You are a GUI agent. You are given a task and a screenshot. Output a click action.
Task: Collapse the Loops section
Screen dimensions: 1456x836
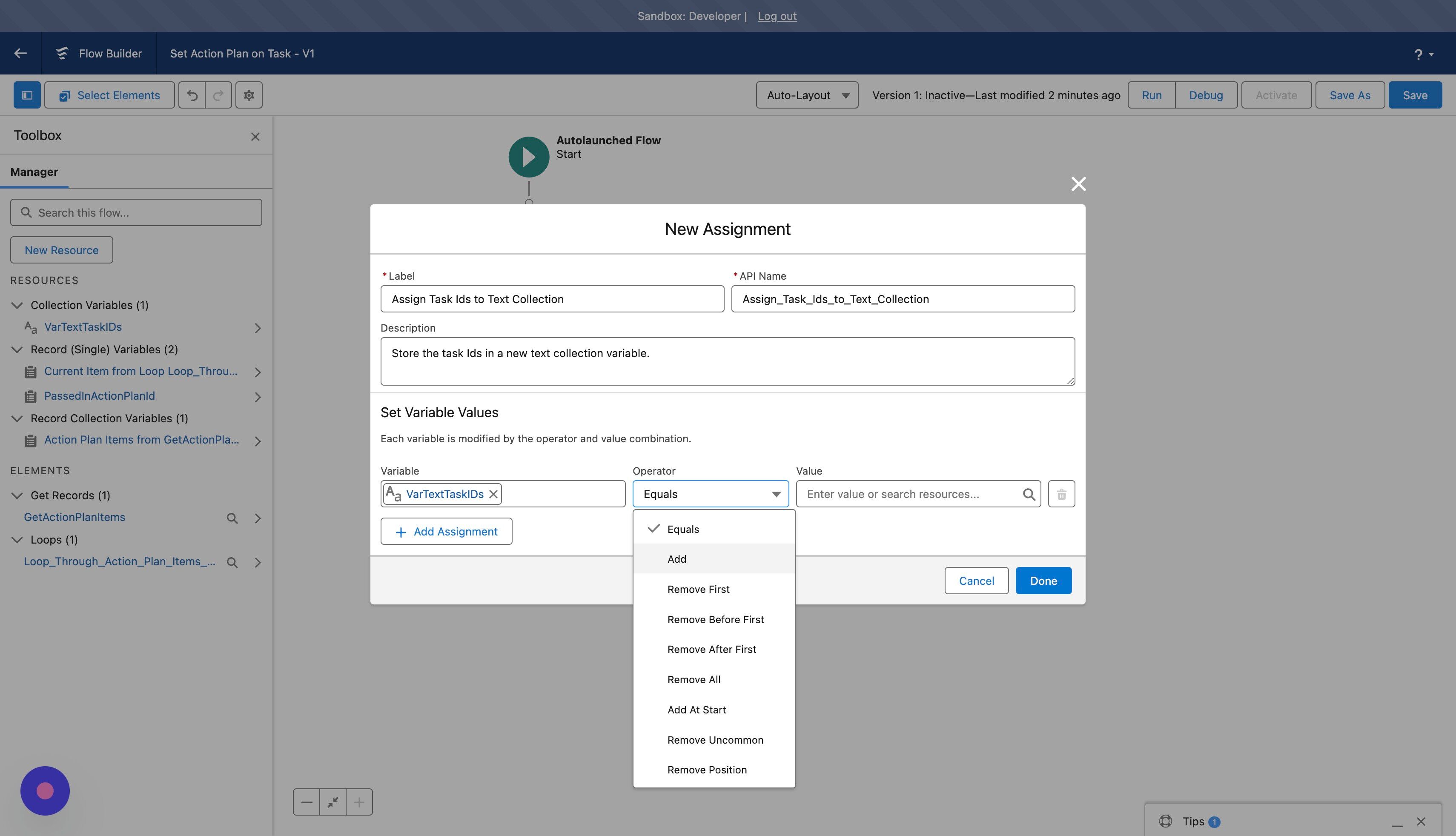(17, 540)
